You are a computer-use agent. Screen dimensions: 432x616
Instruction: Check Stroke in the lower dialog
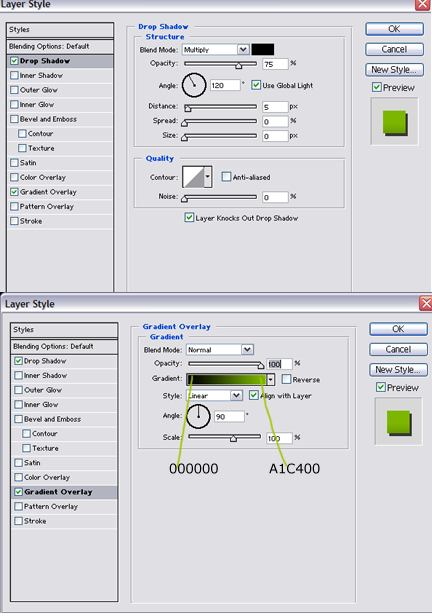point(18,521)
